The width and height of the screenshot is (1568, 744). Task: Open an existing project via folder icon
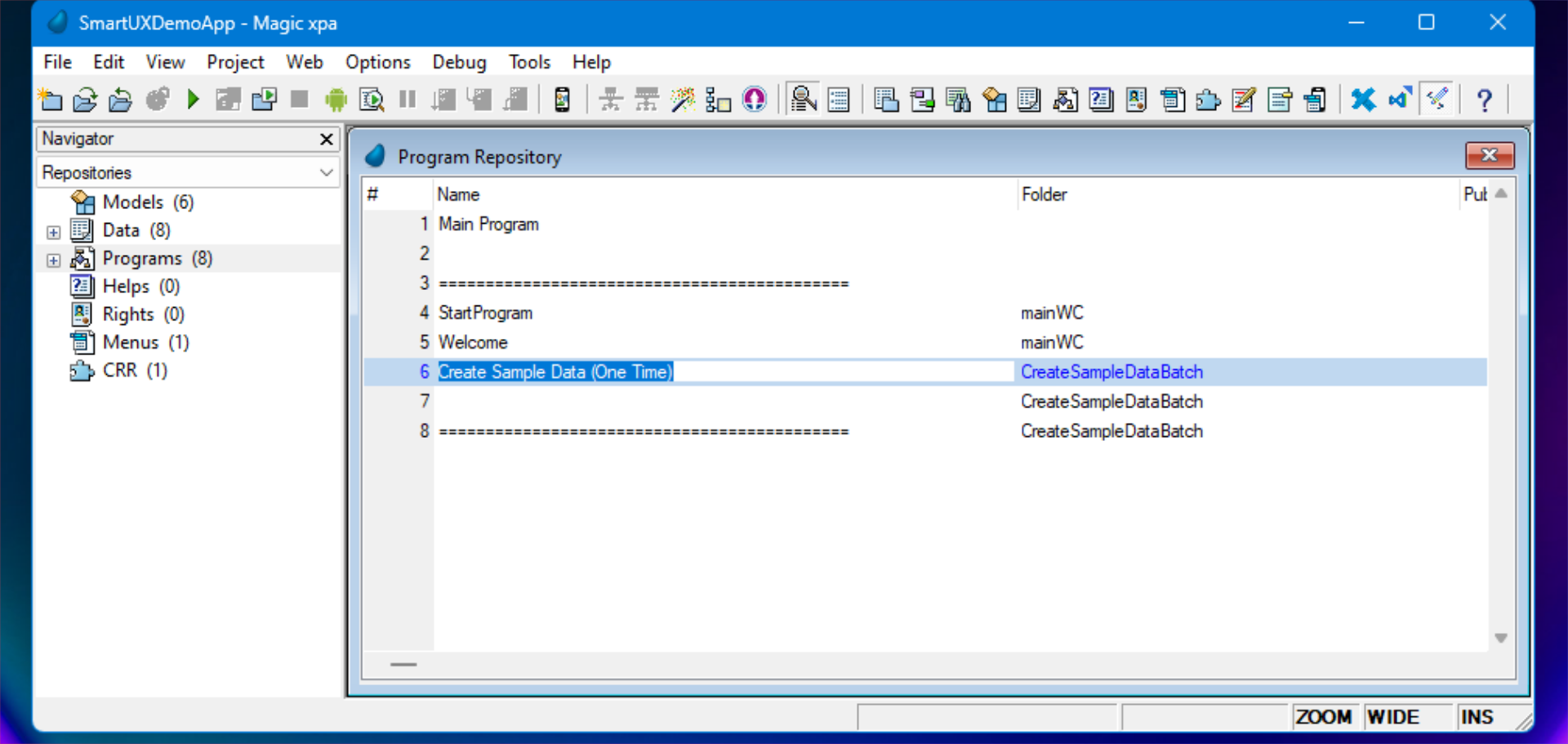tap(85, 99)
